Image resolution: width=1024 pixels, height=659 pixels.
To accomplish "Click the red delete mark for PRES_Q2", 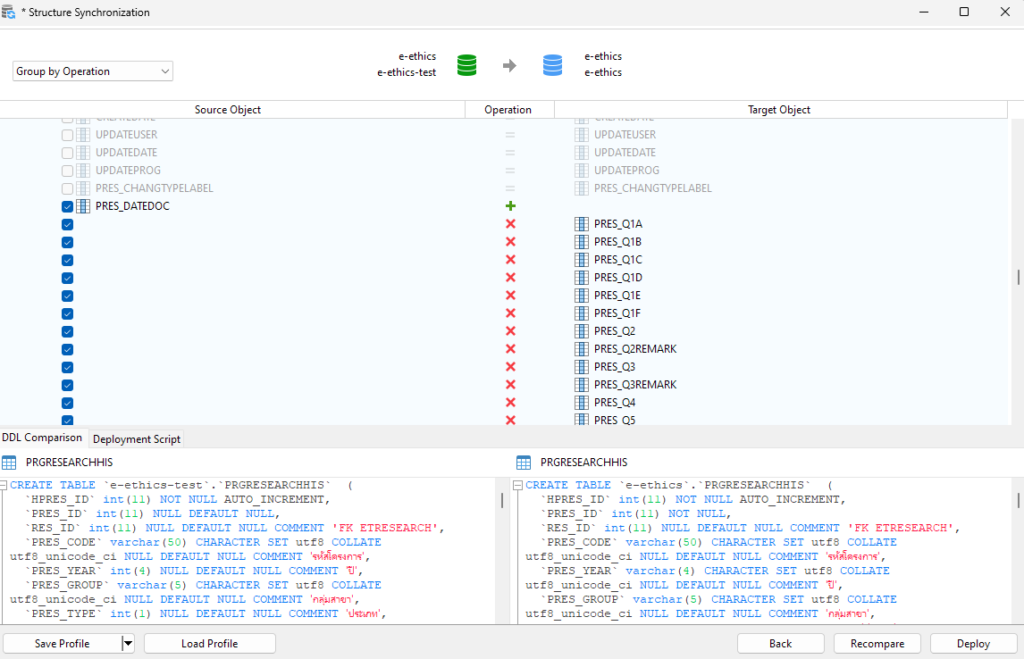I will [510, 331].
